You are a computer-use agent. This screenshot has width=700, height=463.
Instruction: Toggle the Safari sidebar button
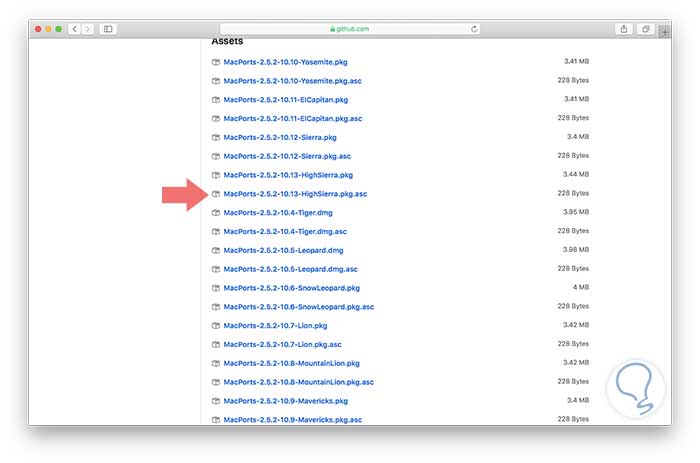click(x=108, y=29)
